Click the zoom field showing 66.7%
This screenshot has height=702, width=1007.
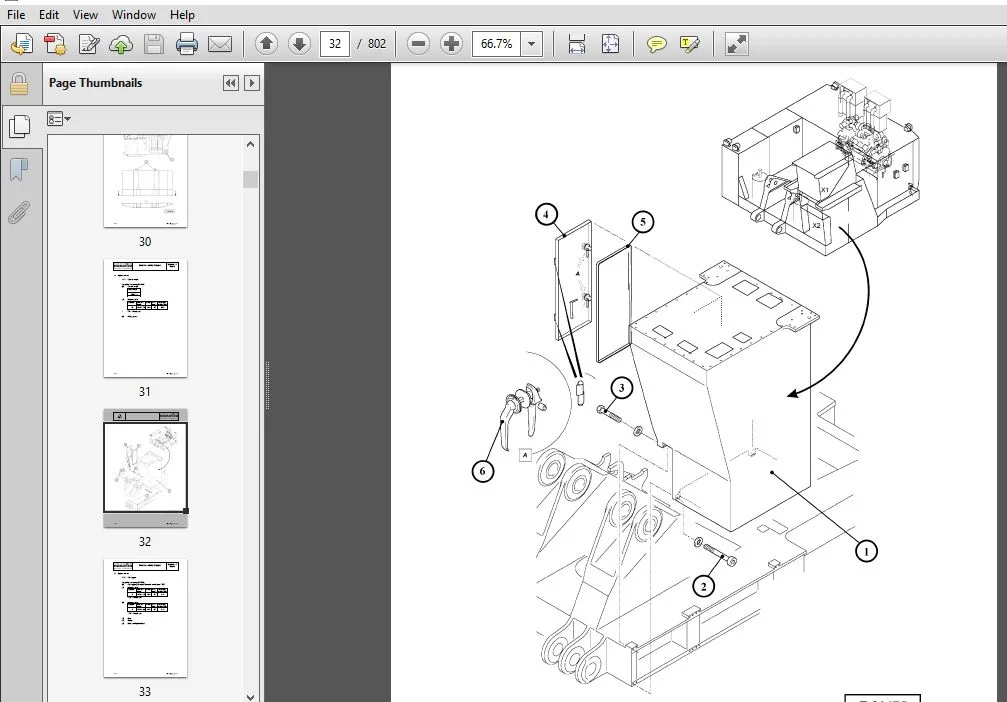coord(496,44)
